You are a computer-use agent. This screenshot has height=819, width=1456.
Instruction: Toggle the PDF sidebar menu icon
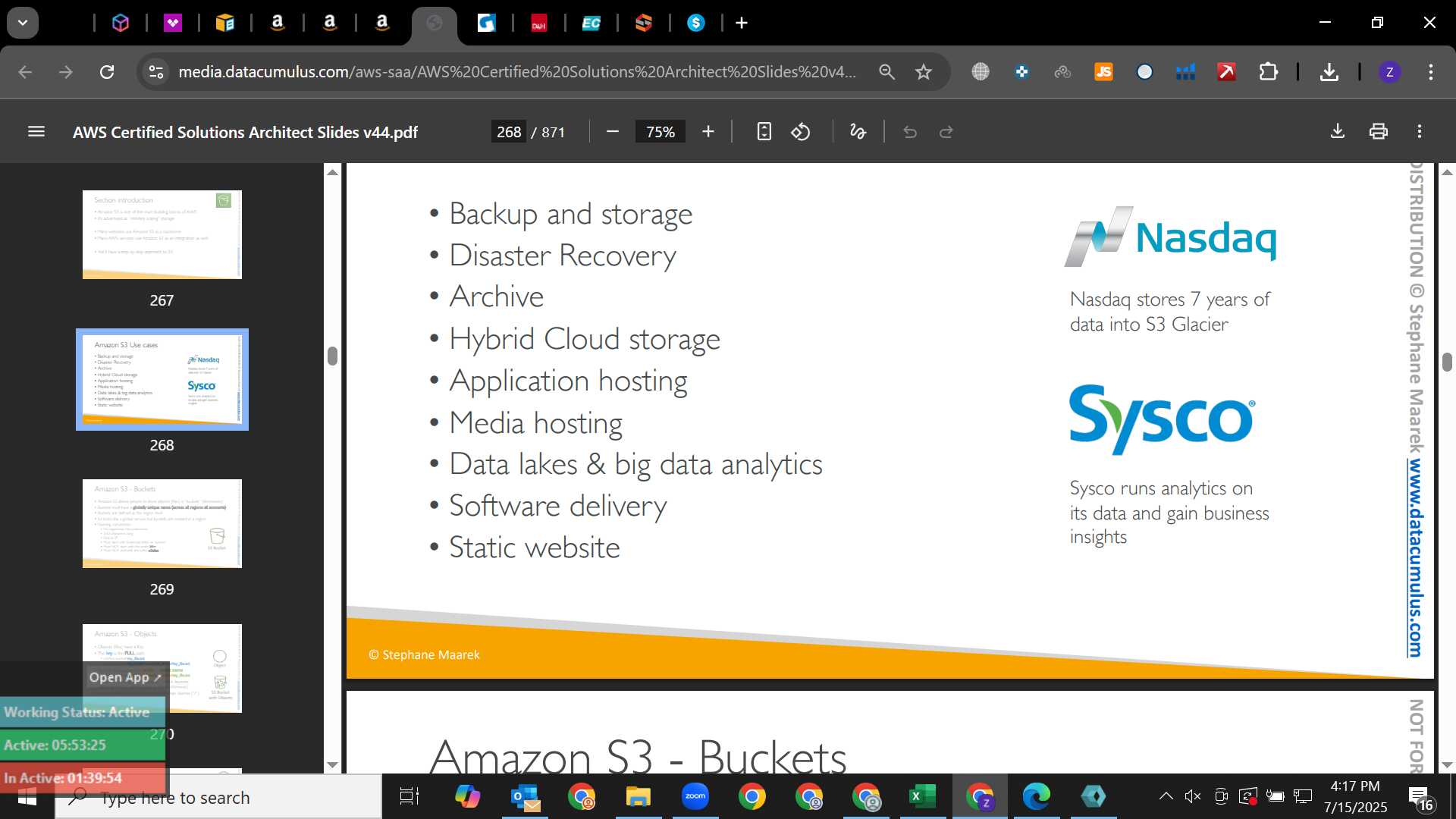(x=36, y=132)
